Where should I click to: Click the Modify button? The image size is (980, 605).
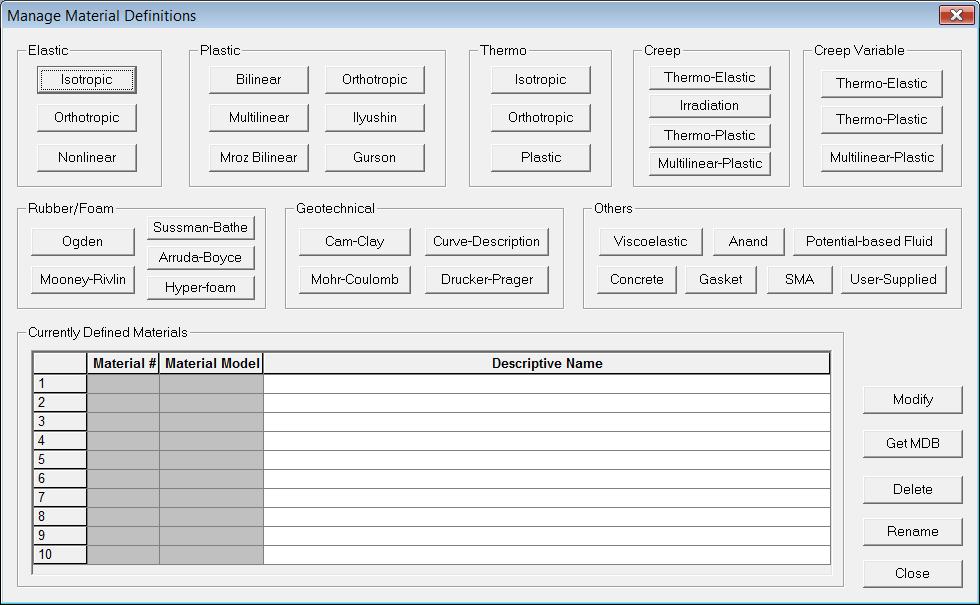tap(912, 400)
